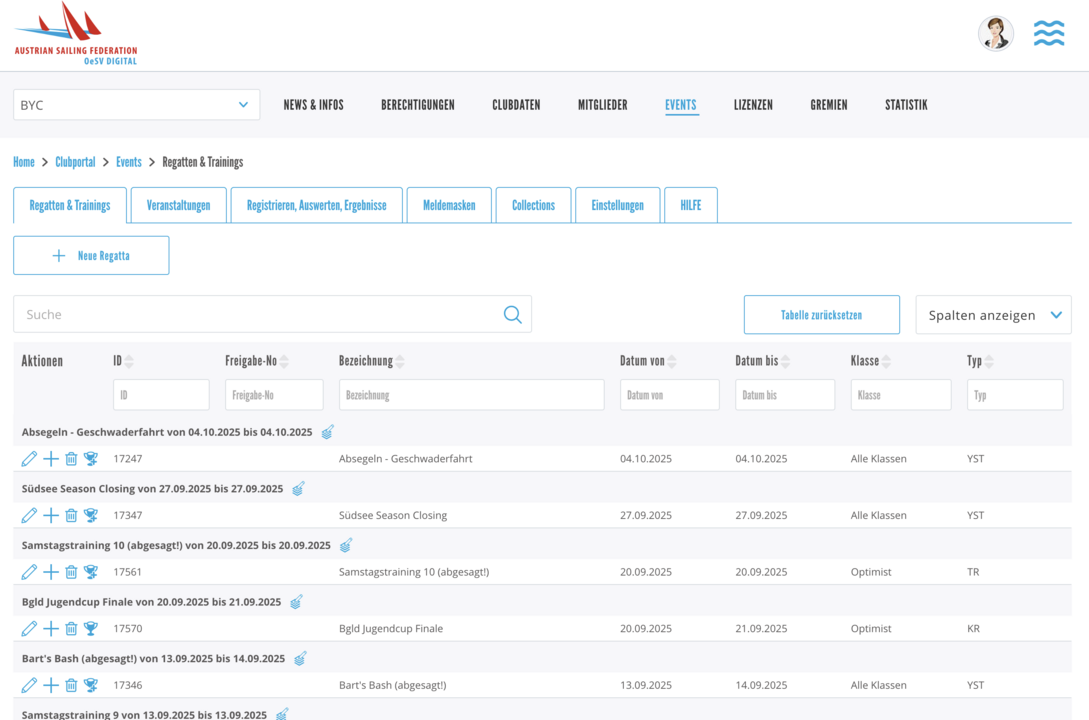
Task: Click the pencil edit icon for Absegeln - Geschwaderfahrt
Action: [x=29, y=459]
